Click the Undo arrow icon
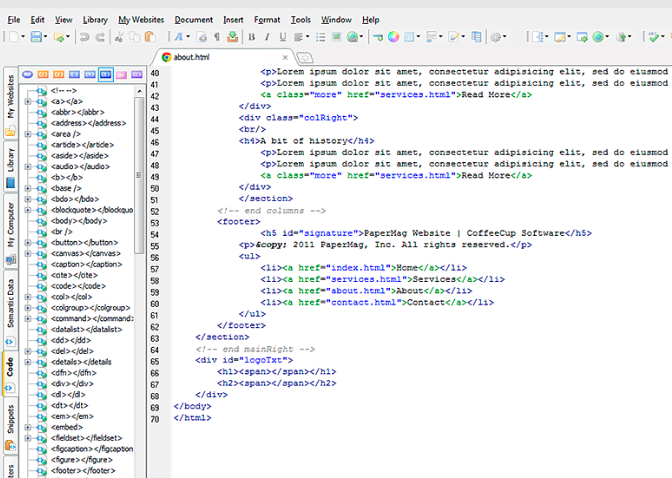Viewport: 672px width, 478px height. 83,37
